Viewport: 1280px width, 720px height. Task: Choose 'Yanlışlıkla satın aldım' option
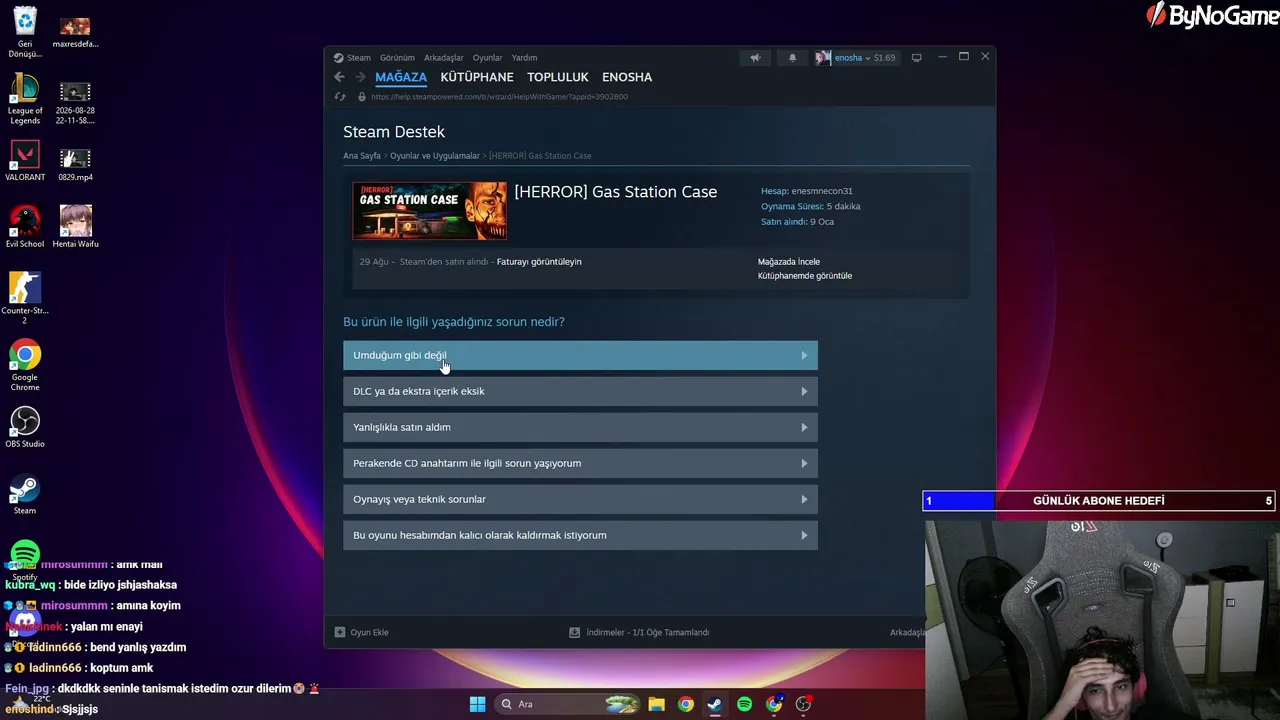580,427
